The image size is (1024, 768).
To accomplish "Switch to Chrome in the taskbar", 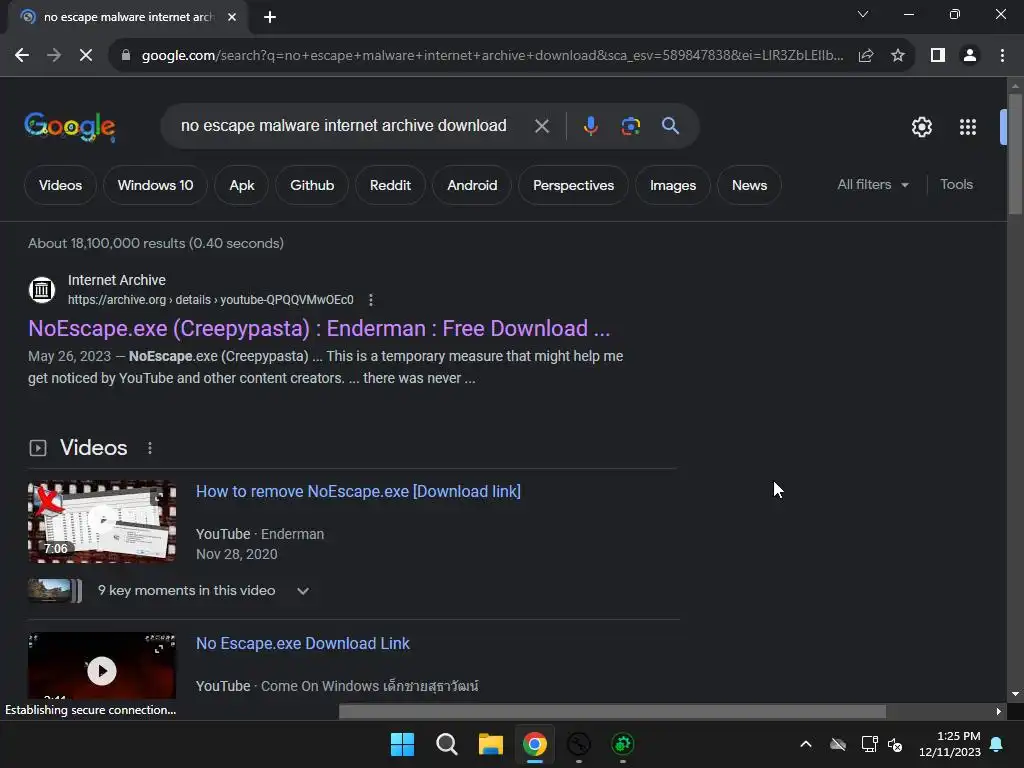I will coord(534,744).
